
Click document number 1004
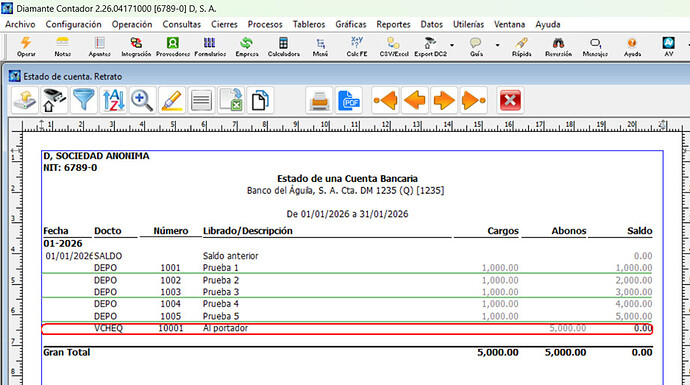coord(171,304)
